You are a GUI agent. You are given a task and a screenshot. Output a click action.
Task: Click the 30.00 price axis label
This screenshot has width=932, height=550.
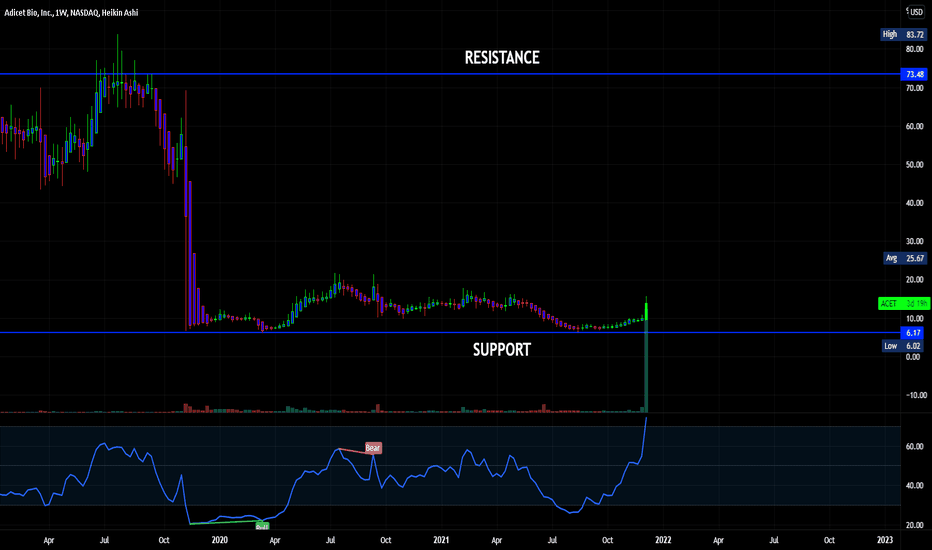[914, 241]
